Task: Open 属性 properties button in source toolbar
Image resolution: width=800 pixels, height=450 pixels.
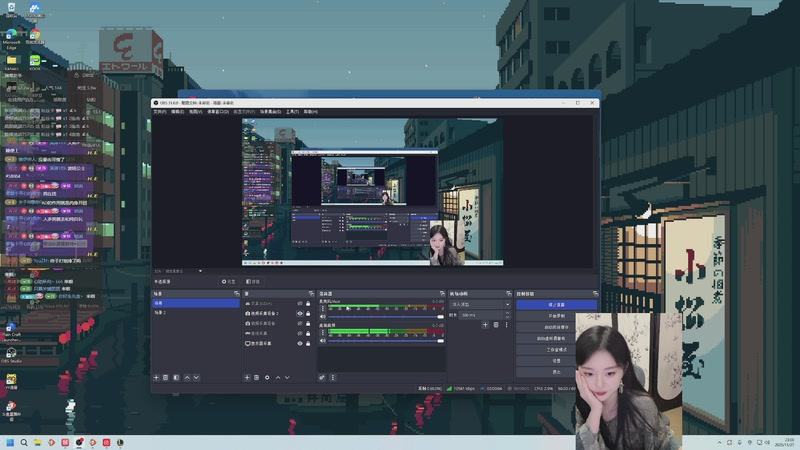Action: click(x=229, y=282)
